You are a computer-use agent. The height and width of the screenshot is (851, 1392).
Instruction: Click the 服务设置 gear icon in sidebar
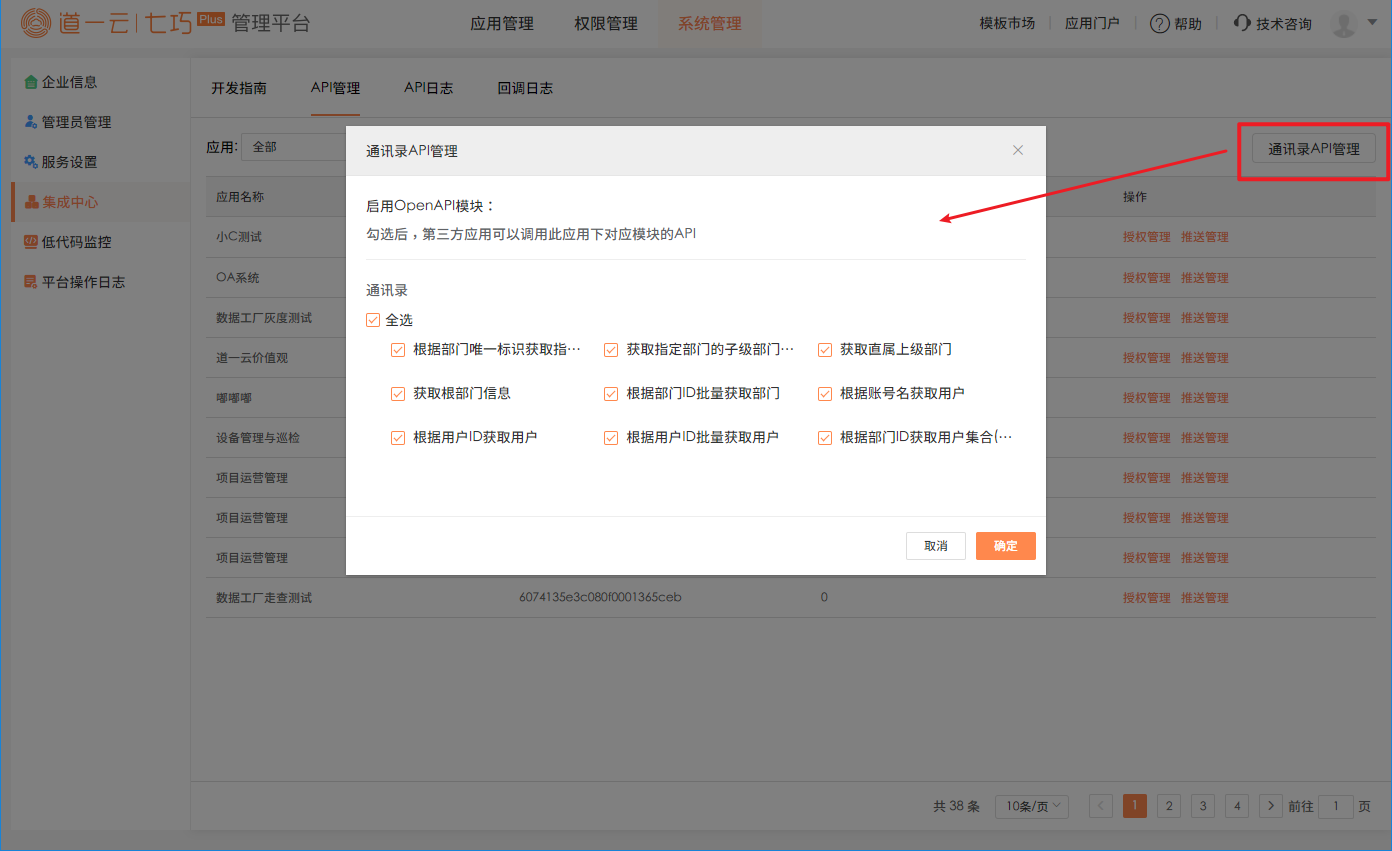(31, 162)
